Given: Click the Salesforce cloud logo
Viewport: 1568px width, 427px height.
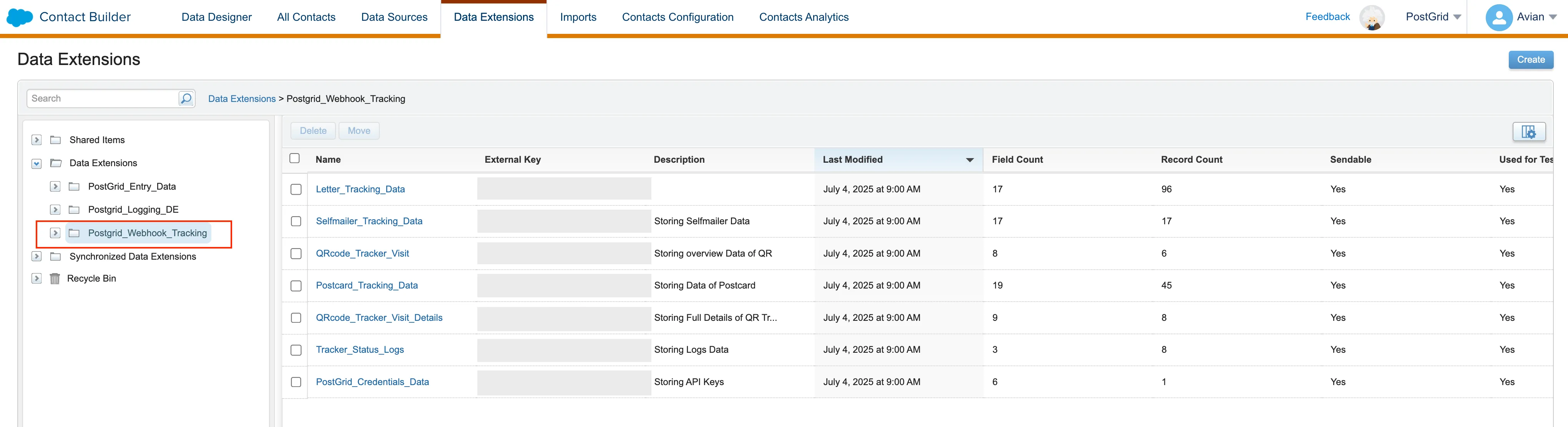Looking at the screenshot, I should [19, 17].
